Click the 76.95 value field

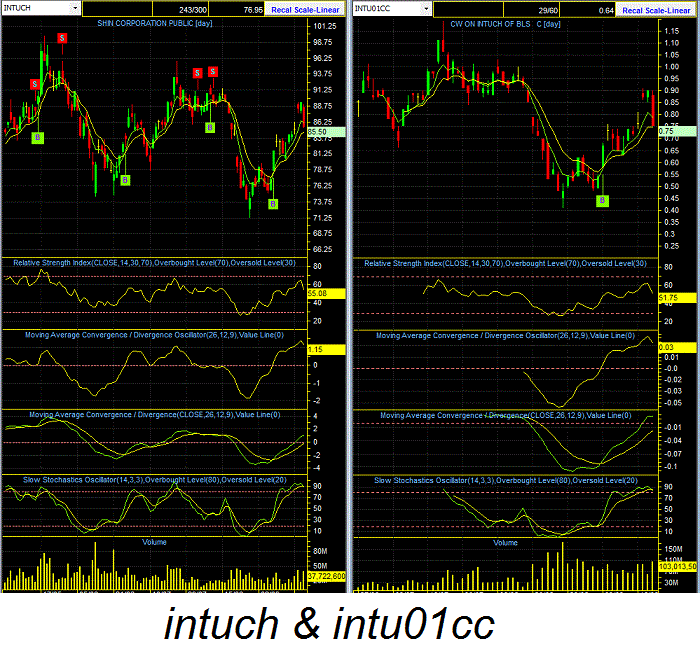coord(237,9)
